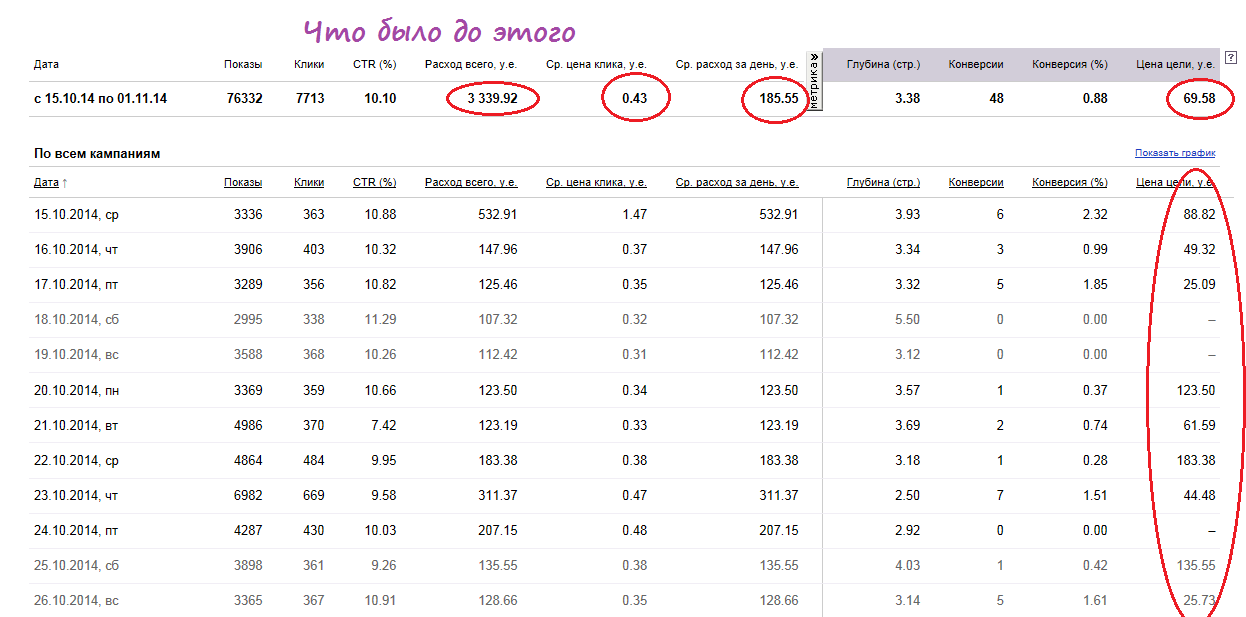
Task: Sort by underlined "Показы" header
Action: (x=243, y=183)
